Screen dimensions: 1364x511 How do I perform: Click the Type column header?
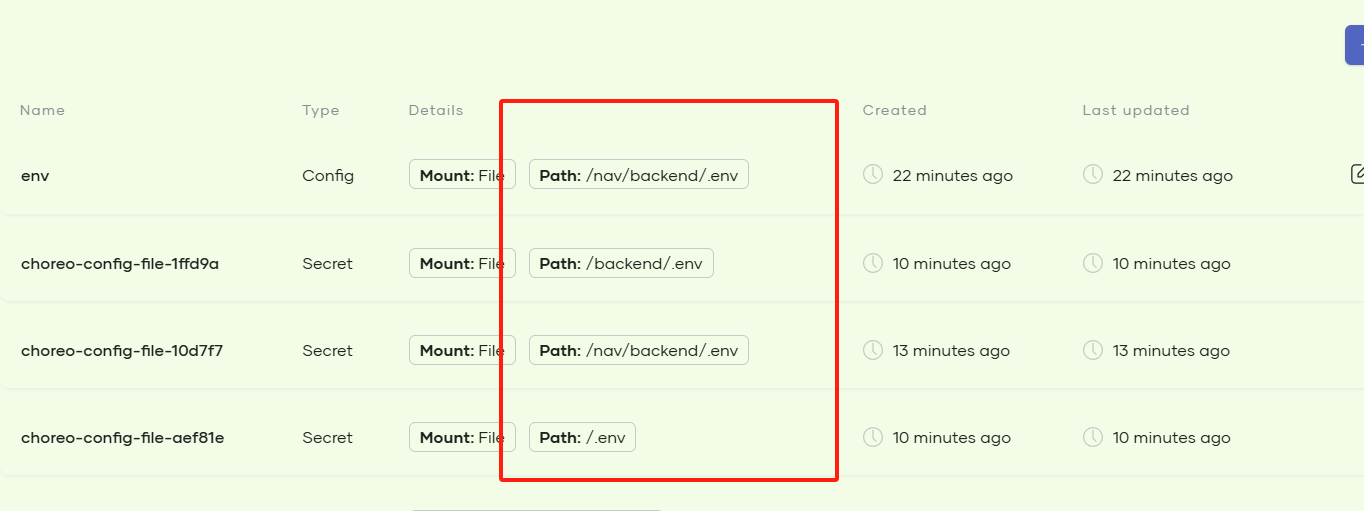[x=321, y=110]
